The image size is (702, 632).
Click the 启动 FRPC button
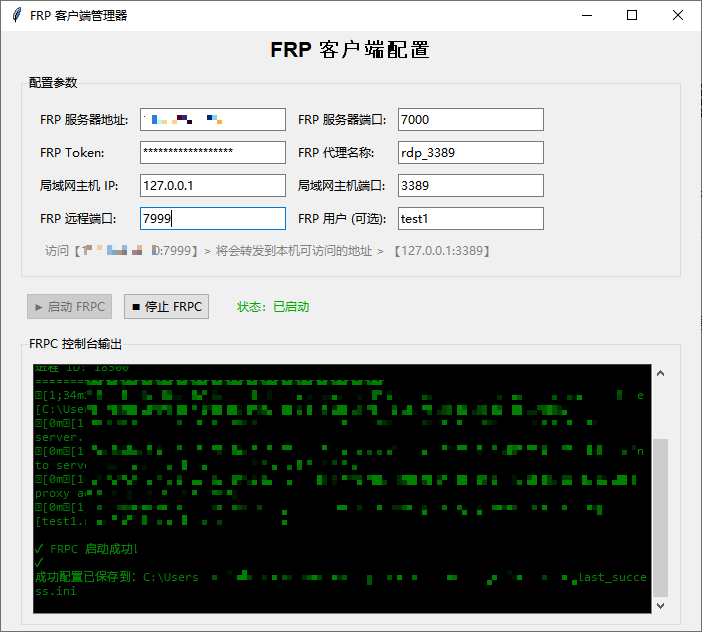click(69, 307)
